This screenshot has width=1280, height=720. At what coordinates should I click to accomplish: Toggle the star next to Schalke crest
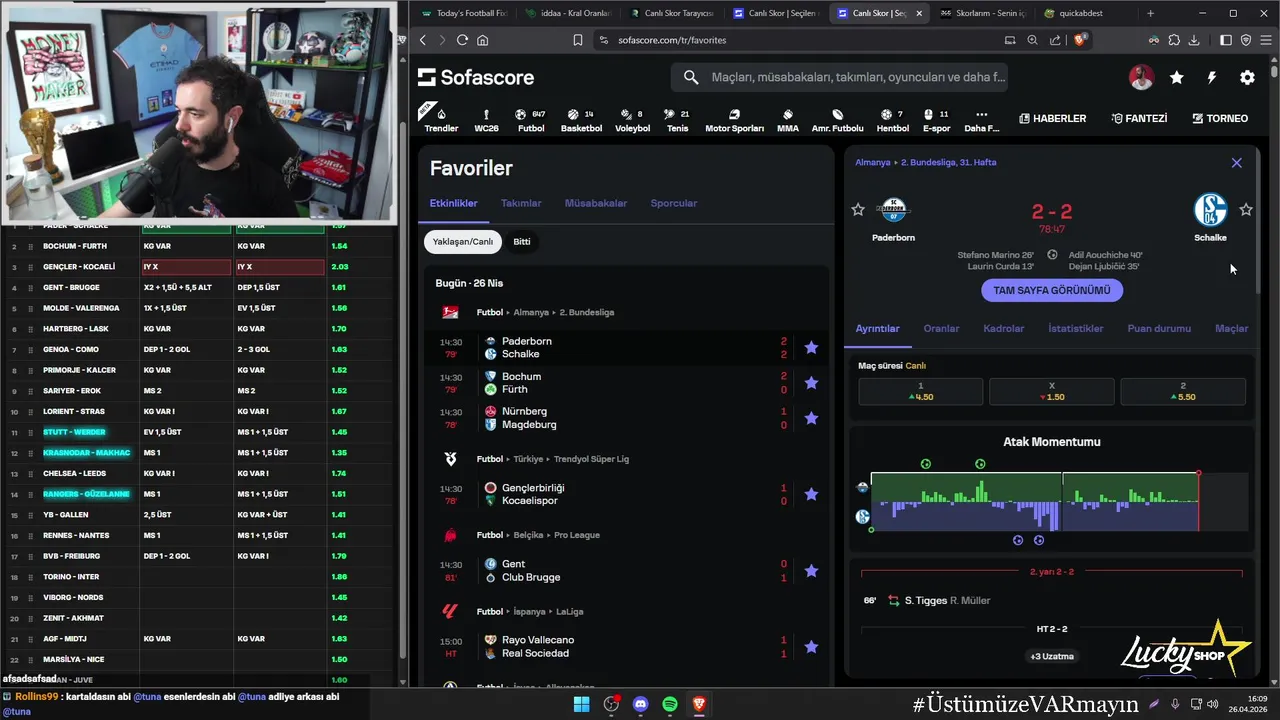coord(1246,210)
